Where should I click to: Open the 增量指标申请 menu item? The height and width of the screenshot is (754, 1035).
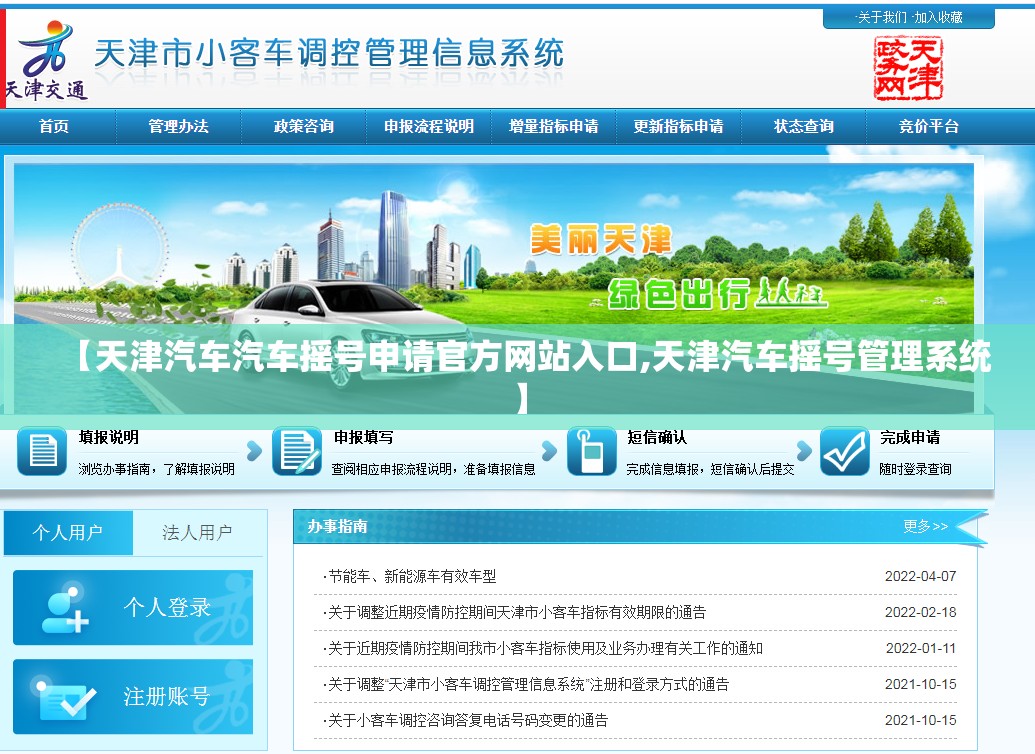click(554, 126)
